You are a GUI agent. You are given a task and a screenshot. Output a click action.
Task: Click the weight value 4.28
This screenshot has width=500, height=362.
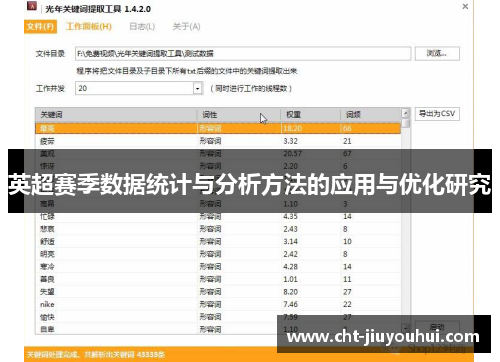[290, 267]
